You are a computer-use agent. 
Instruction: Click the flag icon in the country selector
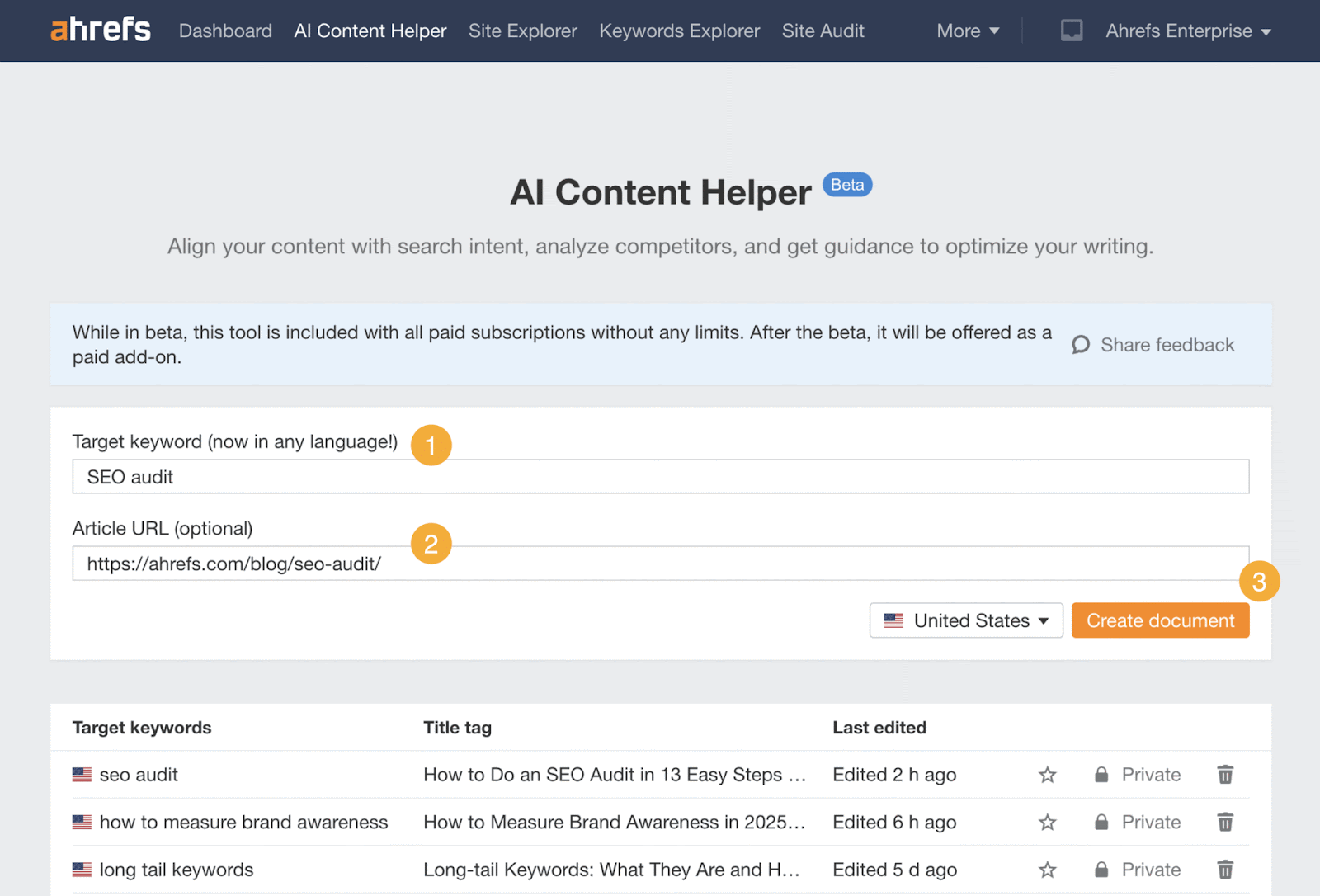click(895, 620)
